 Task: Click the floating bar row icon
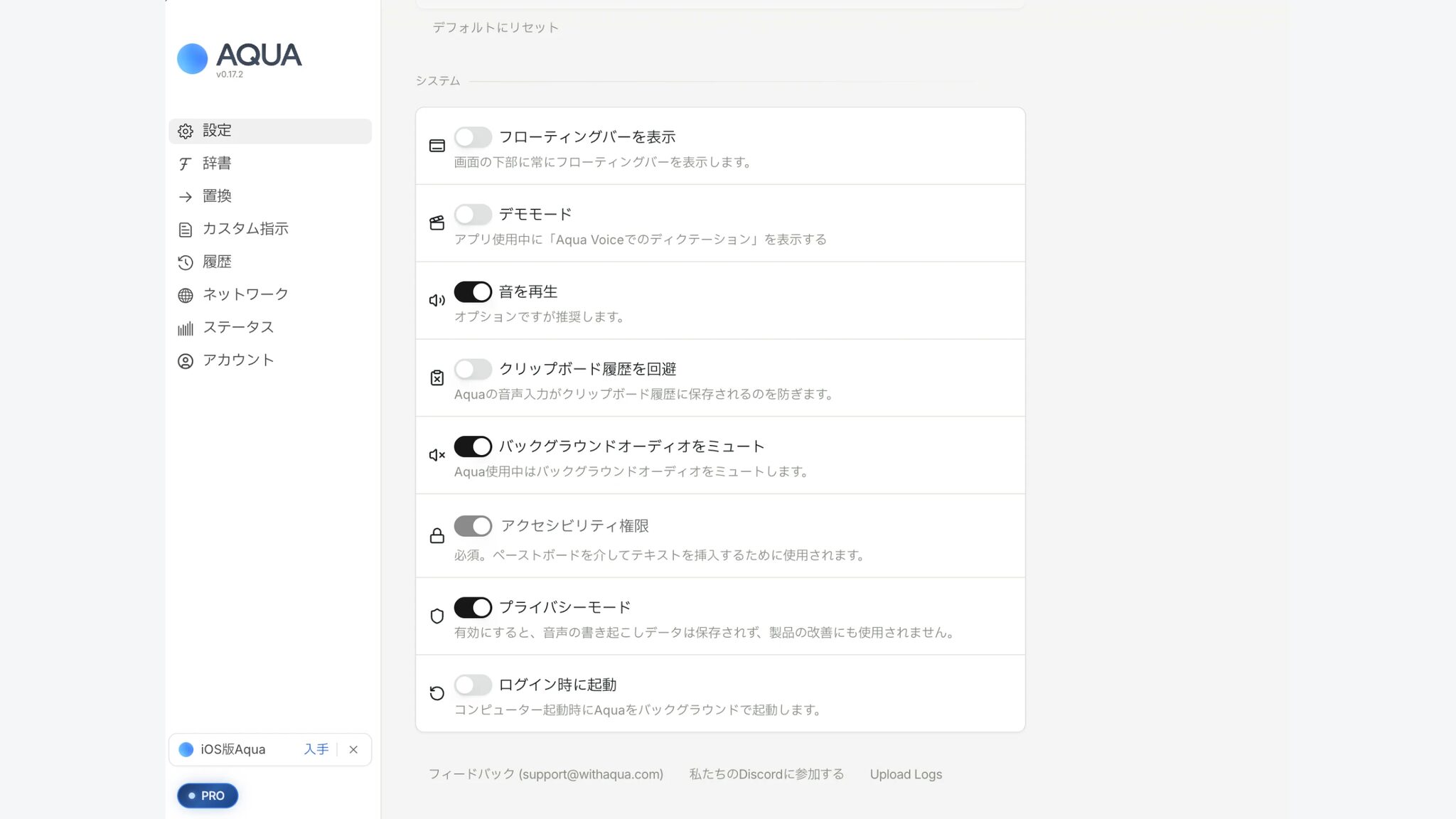pyautogui.click(x=437, y=146)
